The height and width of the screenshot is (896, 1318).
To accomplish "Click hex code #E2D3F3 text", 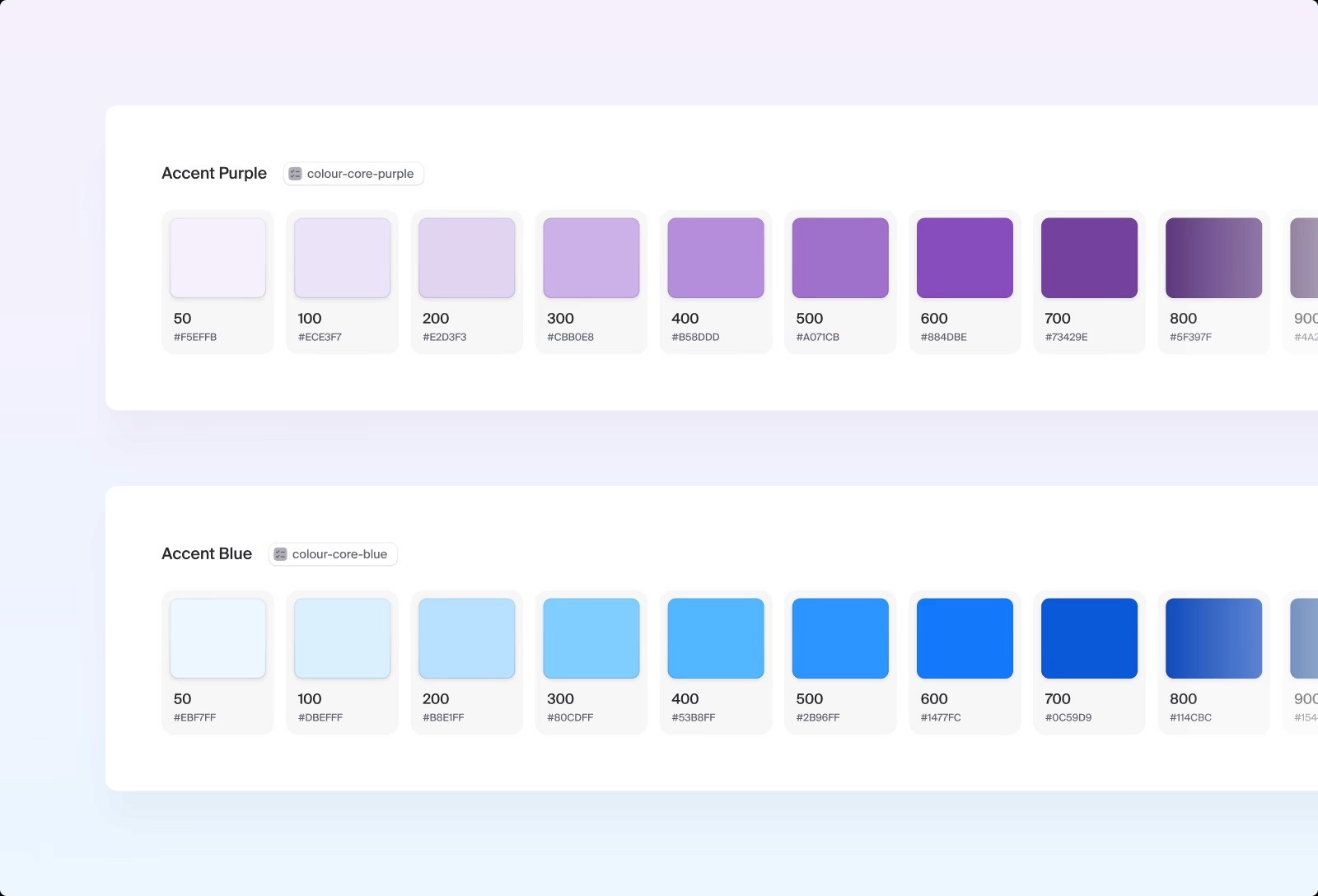I will (x=445, y=337).
